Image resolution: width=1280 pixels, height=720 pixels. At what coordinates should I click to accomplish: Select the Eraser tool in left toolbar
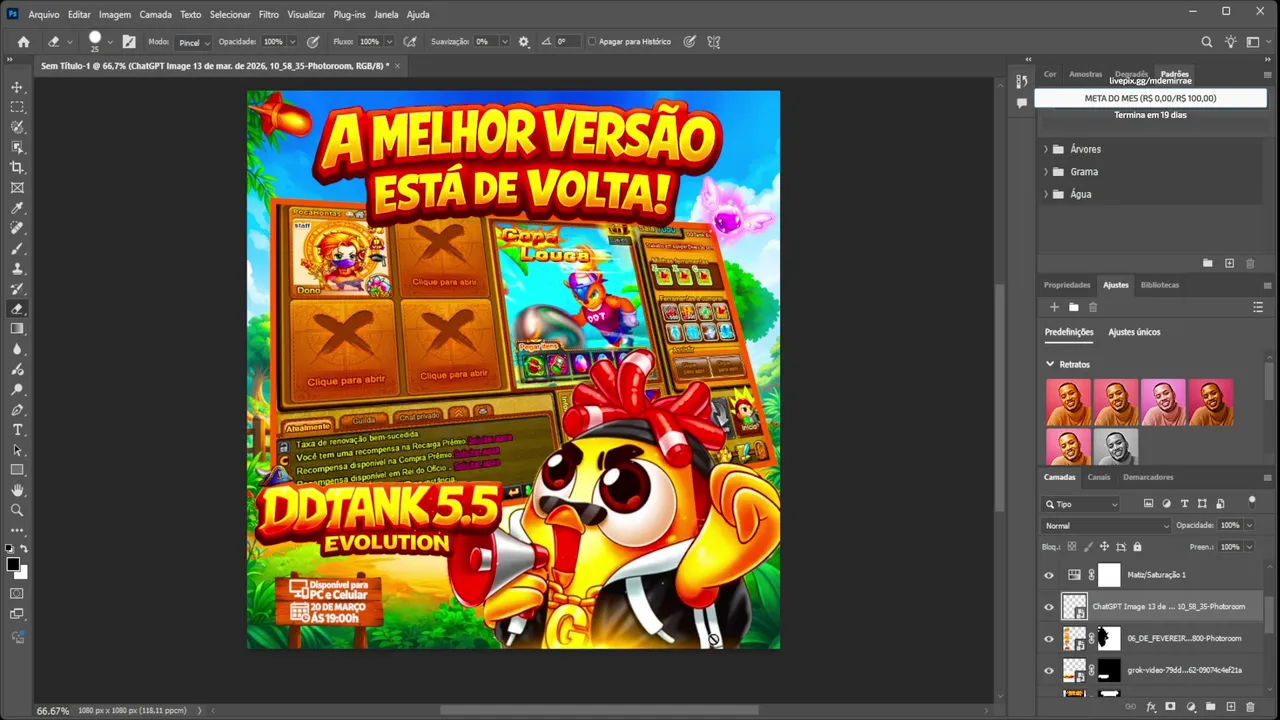(17, 309)
